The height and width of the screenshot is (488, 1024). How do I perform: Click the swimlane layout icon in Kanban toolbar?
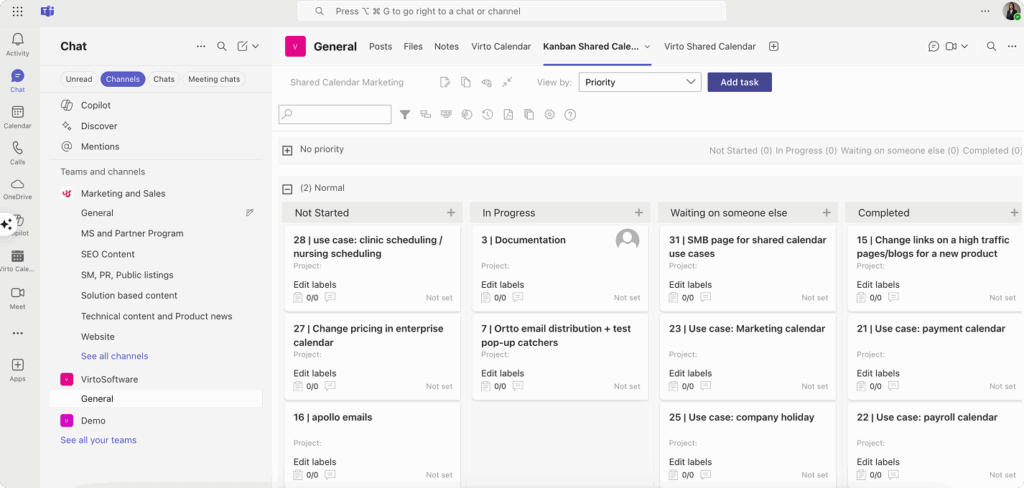pyautogui.click(x=446, y=114)
